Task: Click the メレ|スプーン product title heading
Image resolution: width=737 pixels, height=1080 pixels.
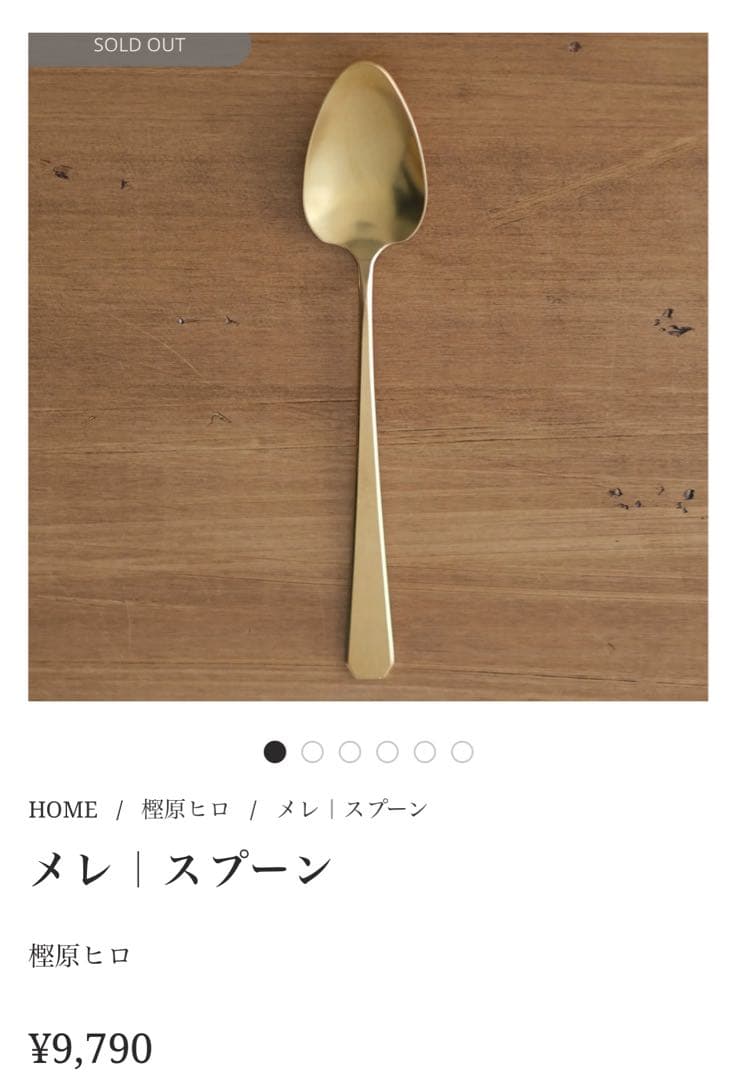Action: [x=181, y=869]
